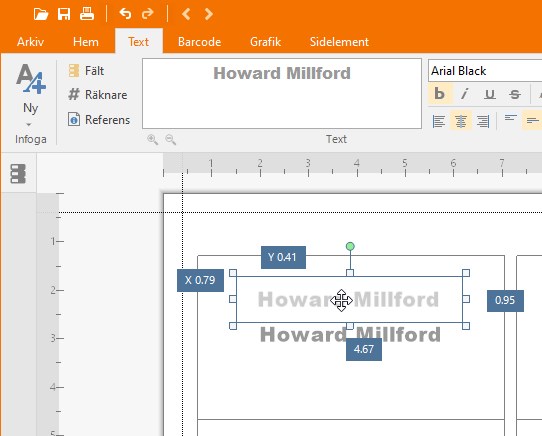Toggle strikethrough formatting
This screenshot has height=436, width=542.
tap(515, 94)
